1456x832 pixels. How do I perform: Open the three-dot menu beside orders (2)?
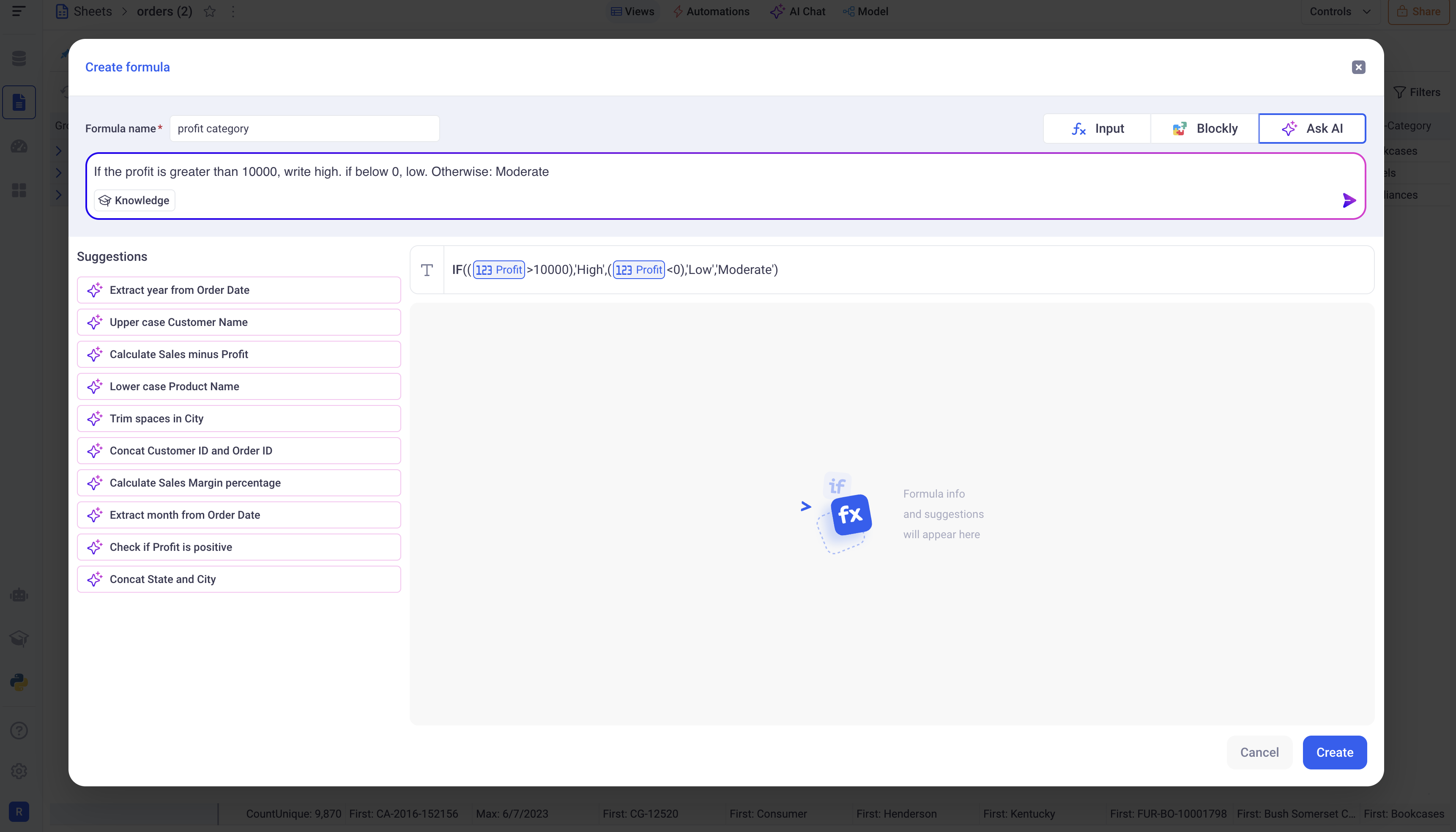[233, 11]
